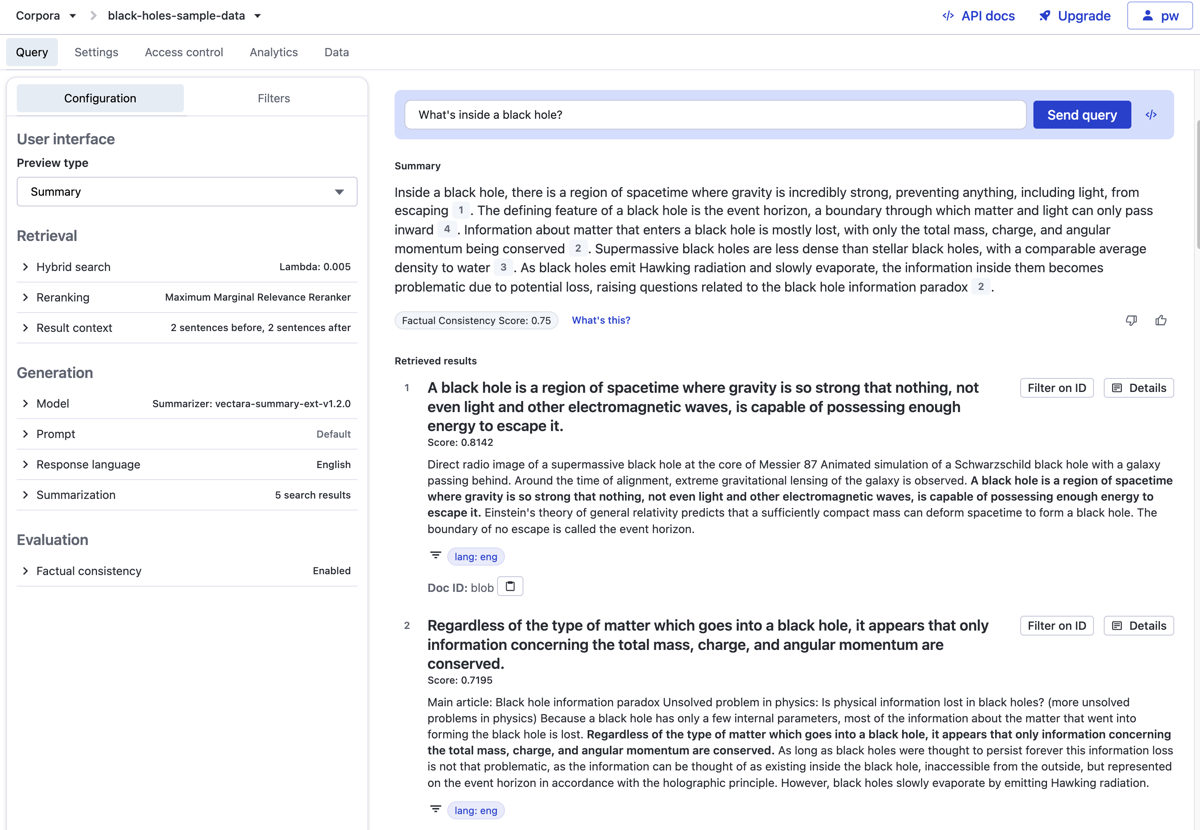Open the Preview type dropdown
Image resolution: width=1200 pixels, height=830 pixels.
click(187, 192)
